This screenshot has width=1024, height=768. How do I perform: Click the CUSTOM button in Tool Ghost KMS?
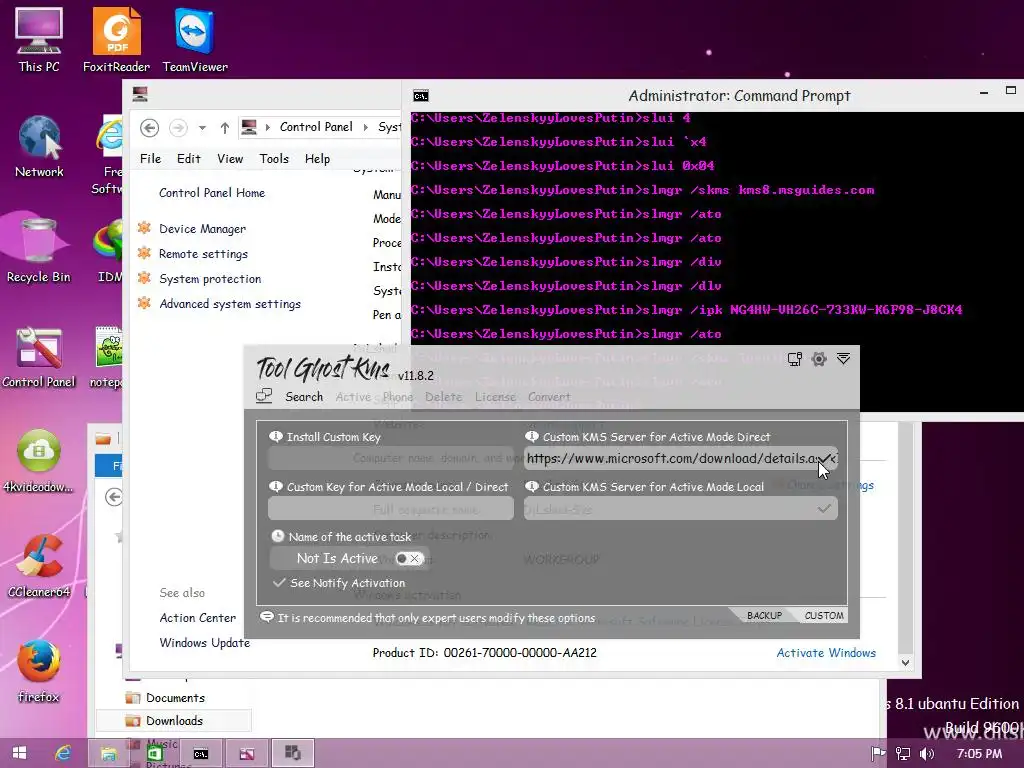coord(824,615)
